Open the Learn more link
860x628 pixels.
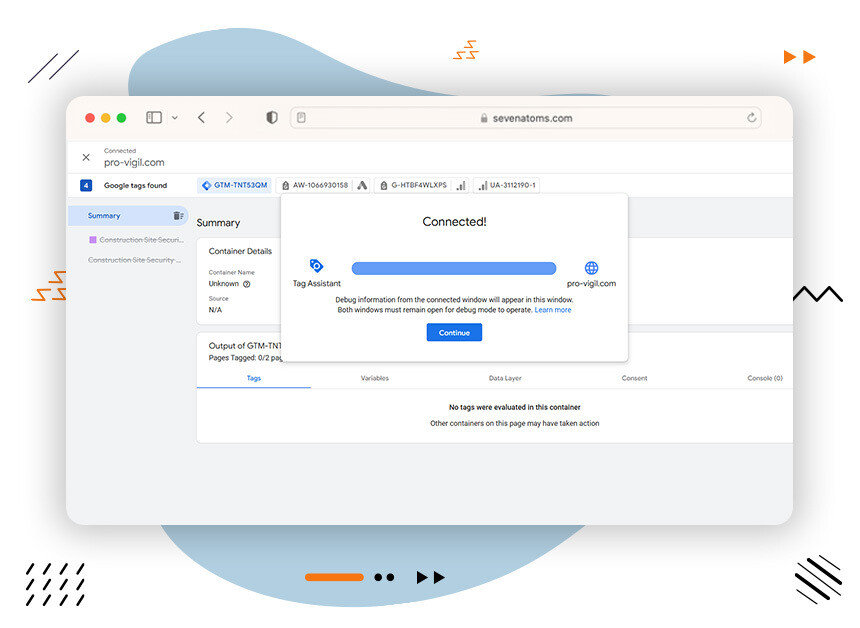tap(551, 309)
